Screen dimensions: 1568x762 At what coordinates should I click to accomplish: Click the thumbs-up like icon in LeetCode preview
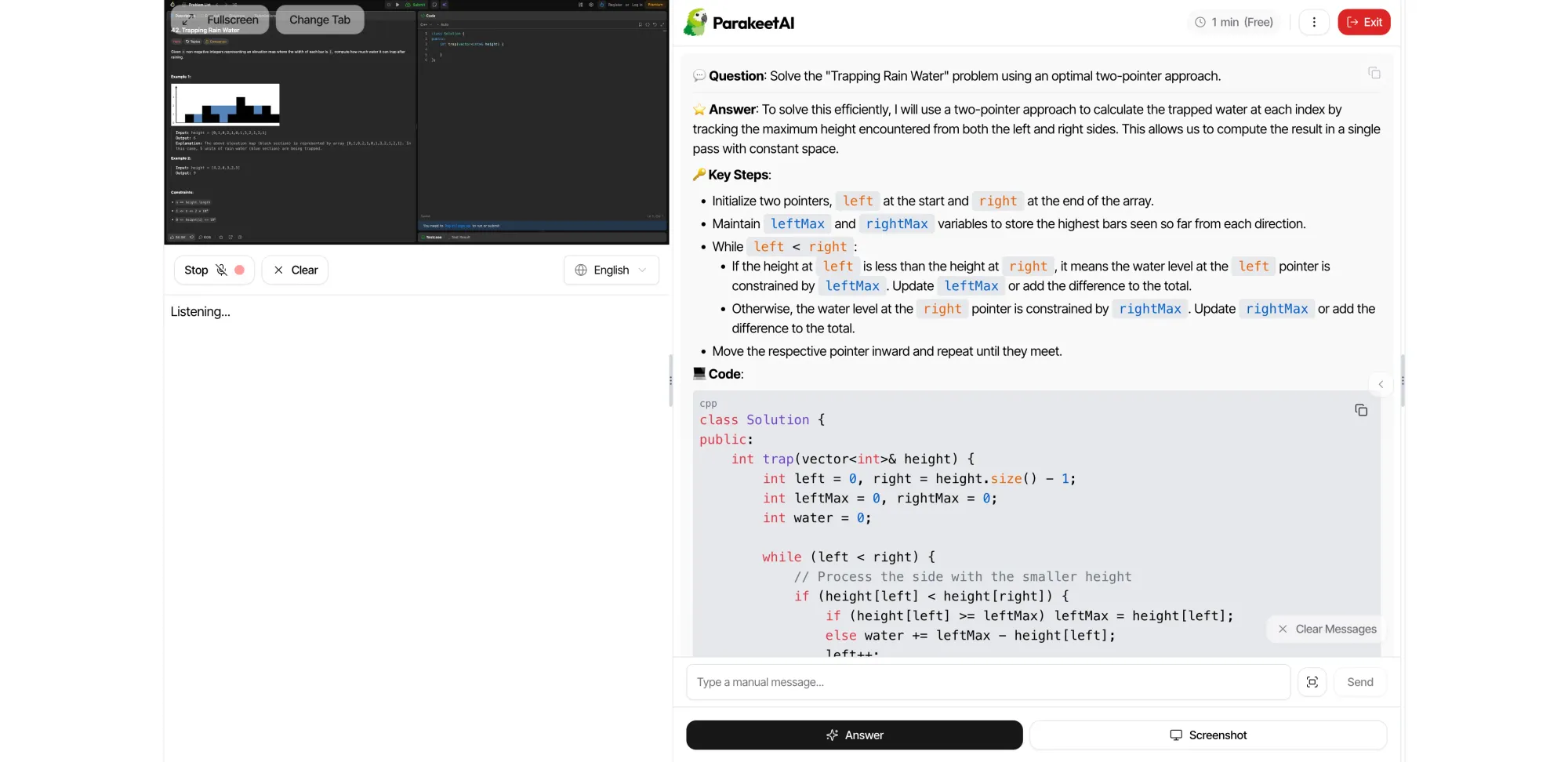pyautogui.click(x=172, y=237)
